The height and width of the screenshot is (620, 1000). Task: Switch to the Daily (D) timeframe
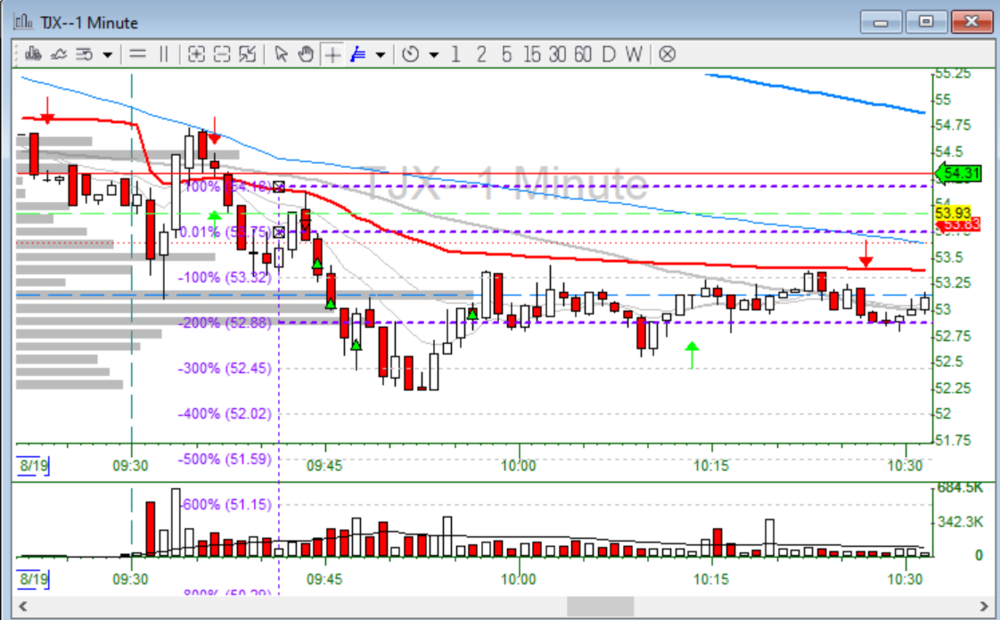(608, 54)
